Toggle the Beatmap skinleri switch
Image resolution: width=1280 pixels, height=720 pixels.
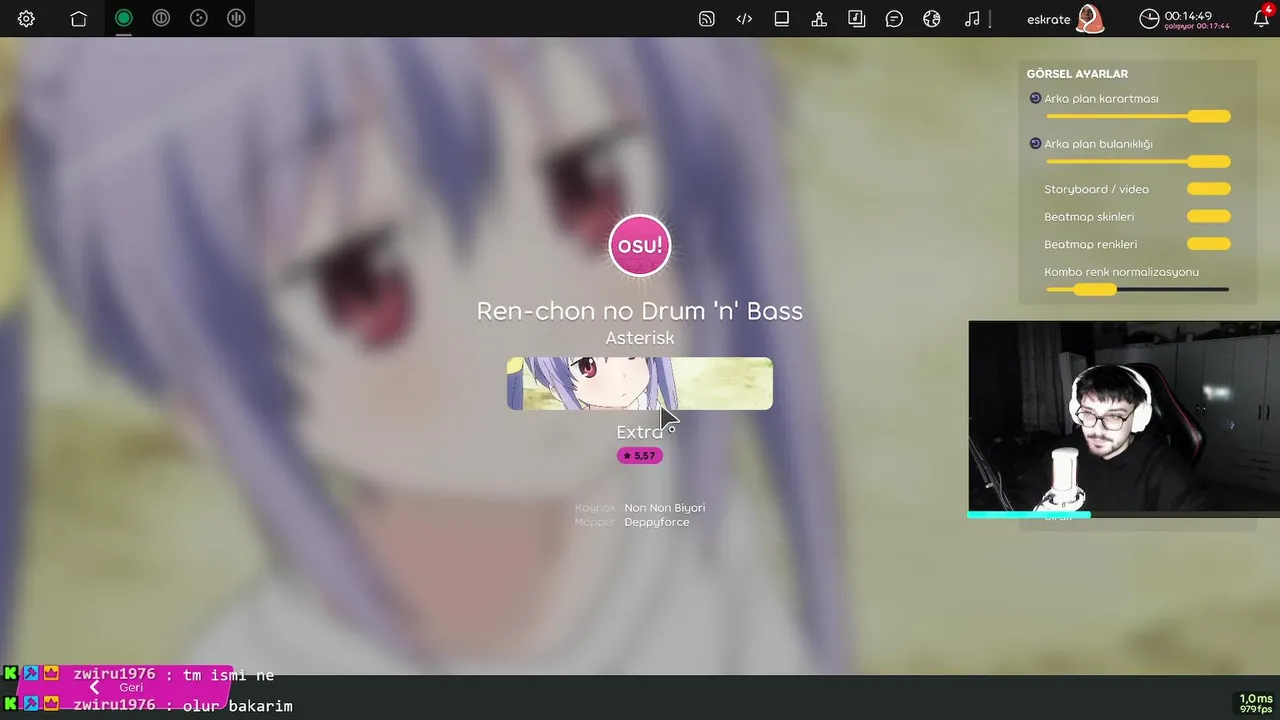[1208, 216]
